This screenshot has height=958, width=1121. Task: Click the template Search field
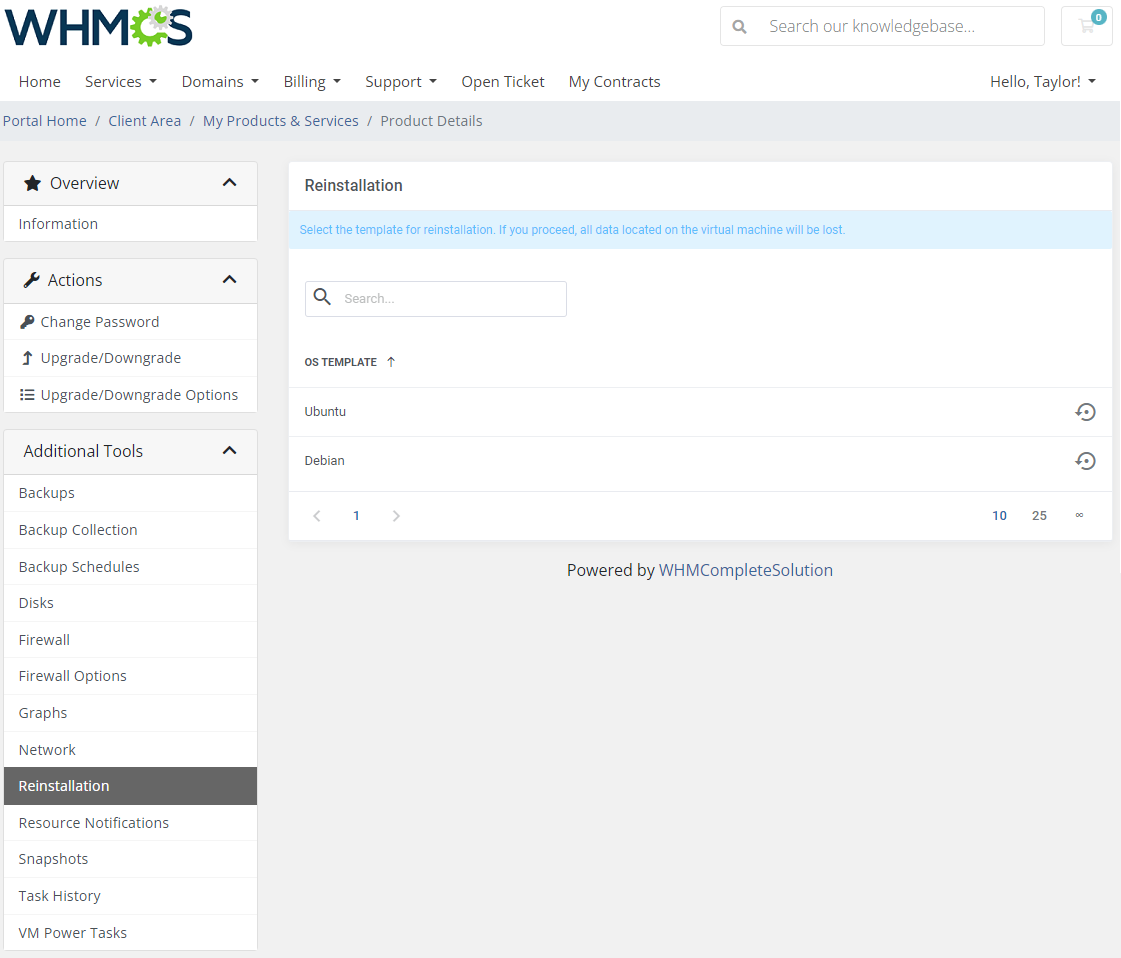coord(436,299)
